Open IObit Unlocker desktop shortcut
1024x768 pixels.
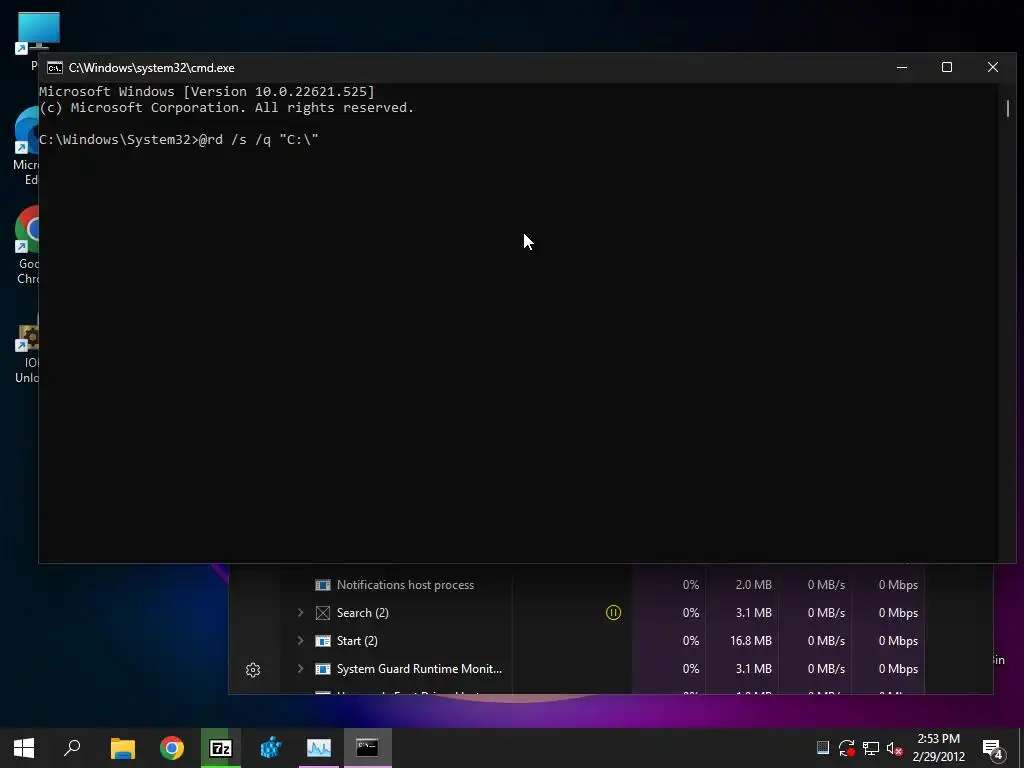26,347
